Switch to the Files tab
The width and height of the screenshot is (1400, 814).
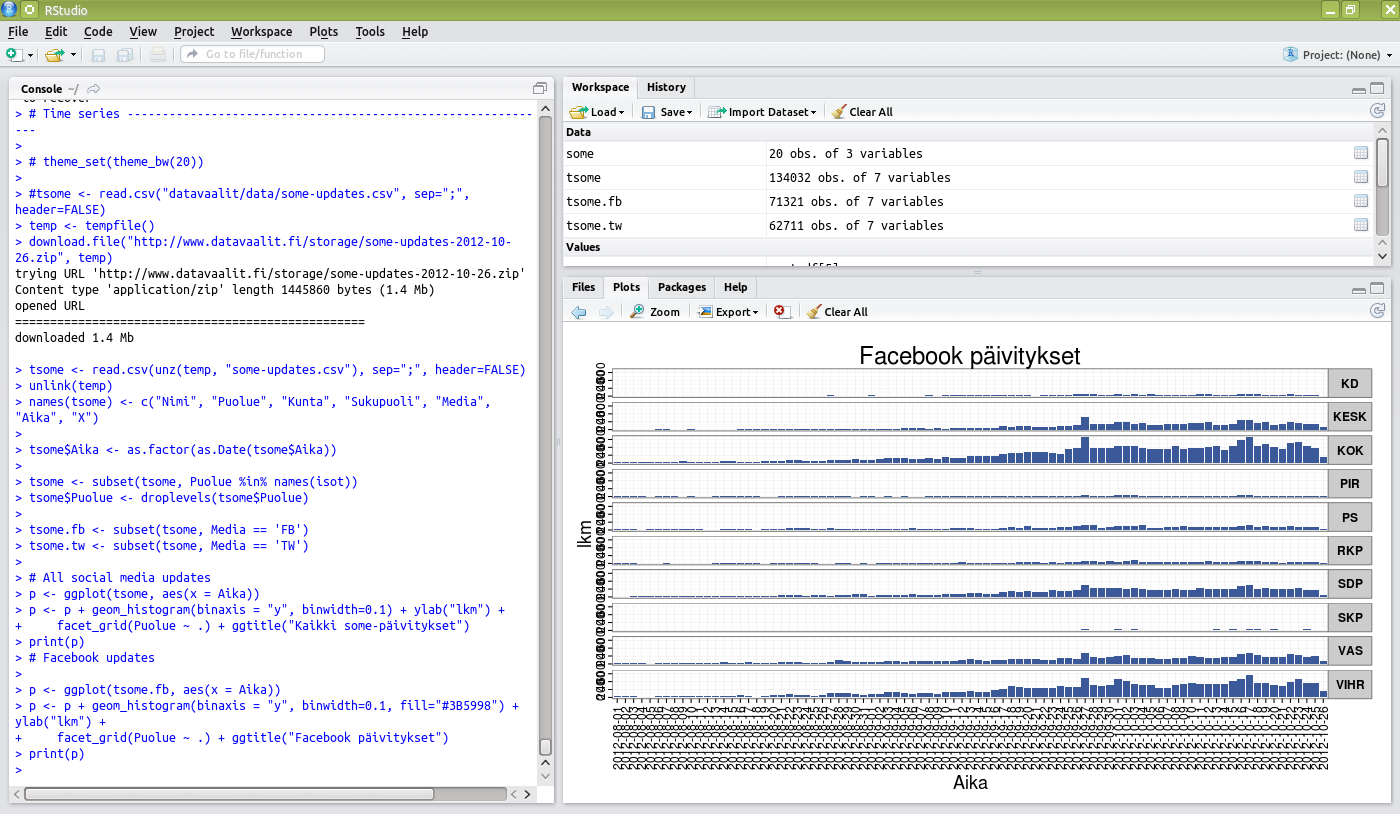(583, 287)
